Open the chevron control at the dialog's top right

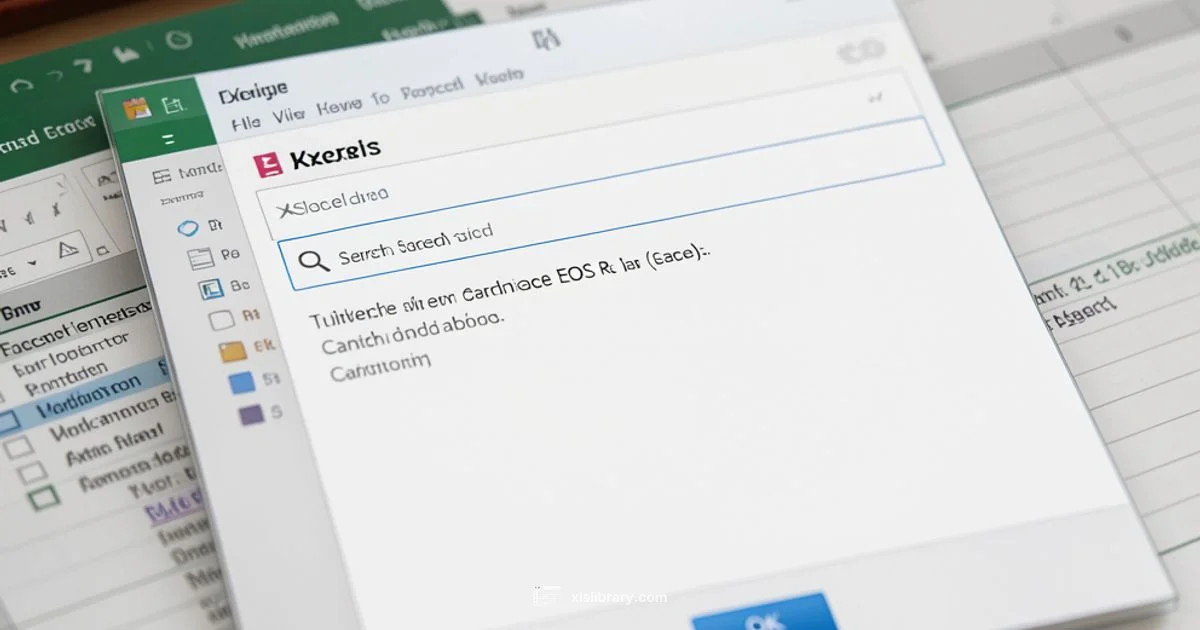(x=873, y=96)
